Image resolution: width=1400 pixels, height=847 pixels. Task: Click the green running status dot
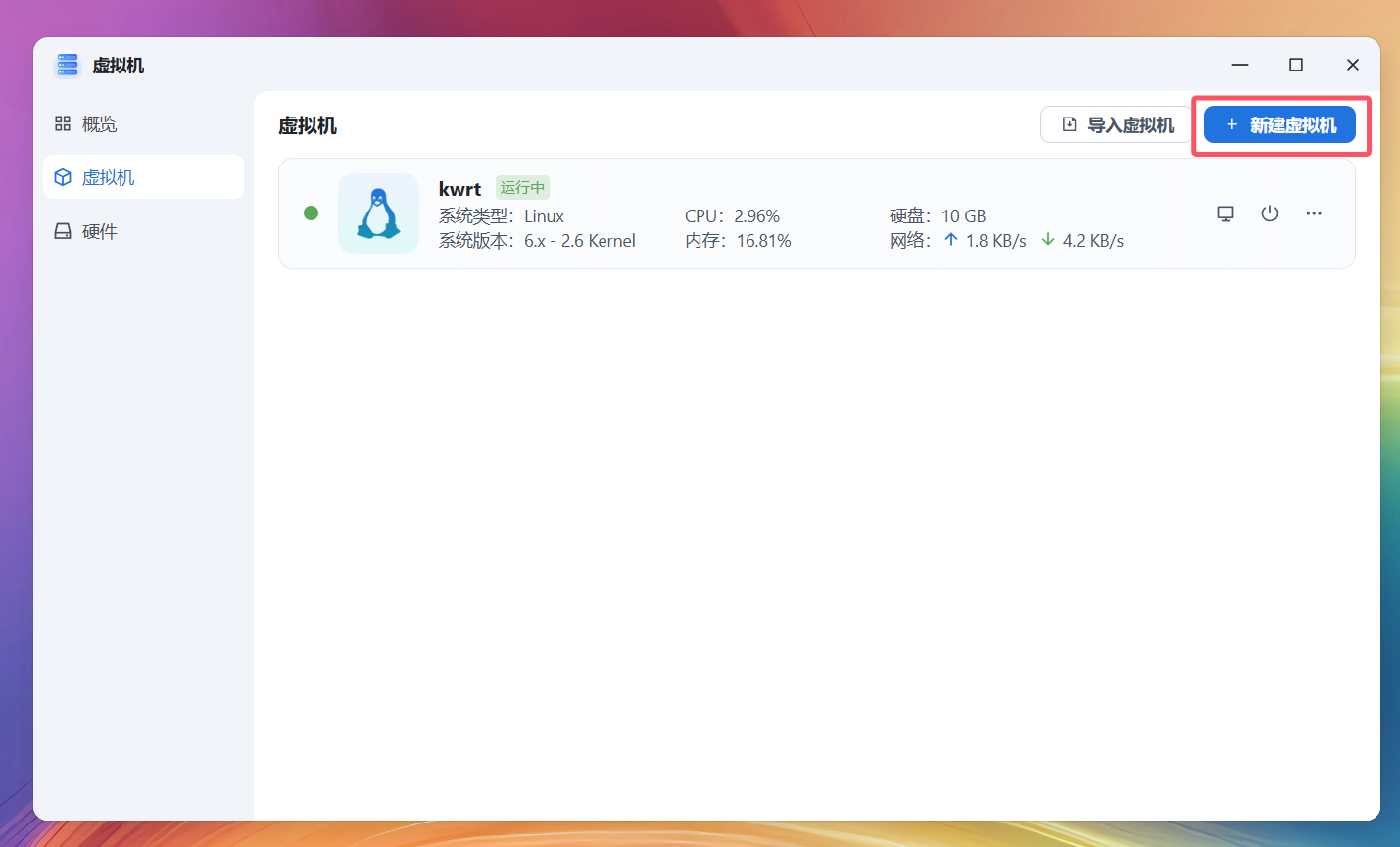311,212
